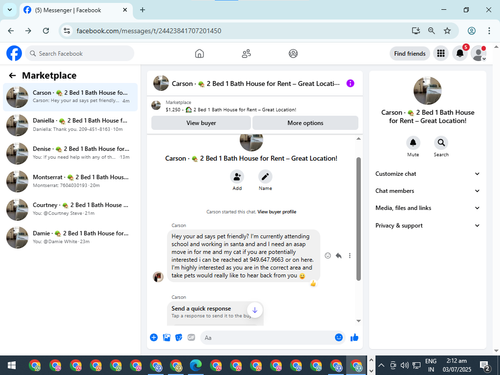
Task: Open the Windows notification center
Action: coord(485,366)
